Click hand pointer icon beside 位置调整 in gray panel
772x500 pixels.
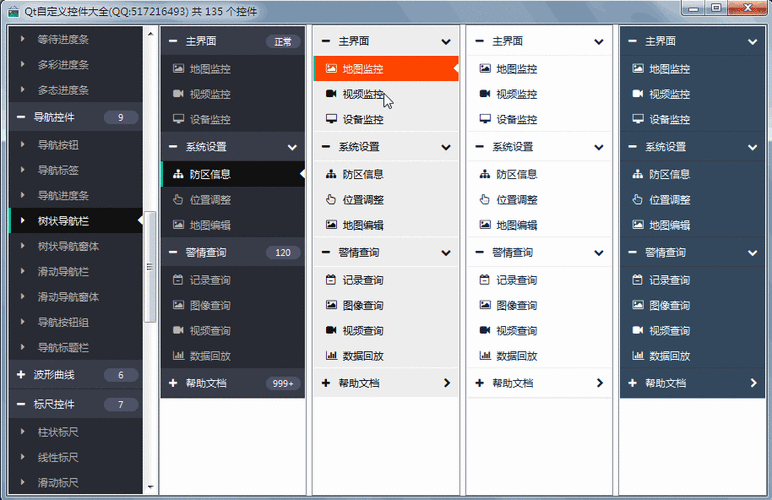331,199
